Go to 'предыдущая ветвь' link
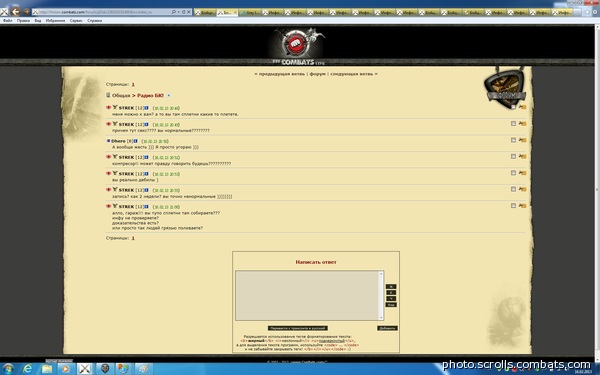This screenshot has height=375, width=600. coord(282,74)
